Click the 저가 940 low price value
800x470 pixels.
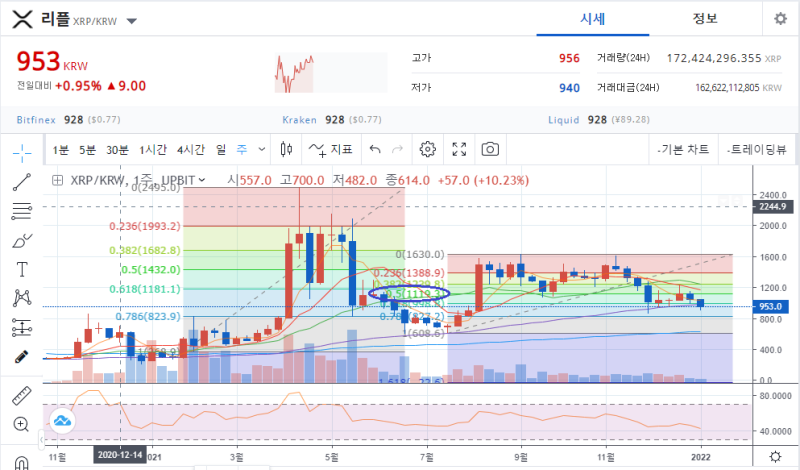click(569, 88)
